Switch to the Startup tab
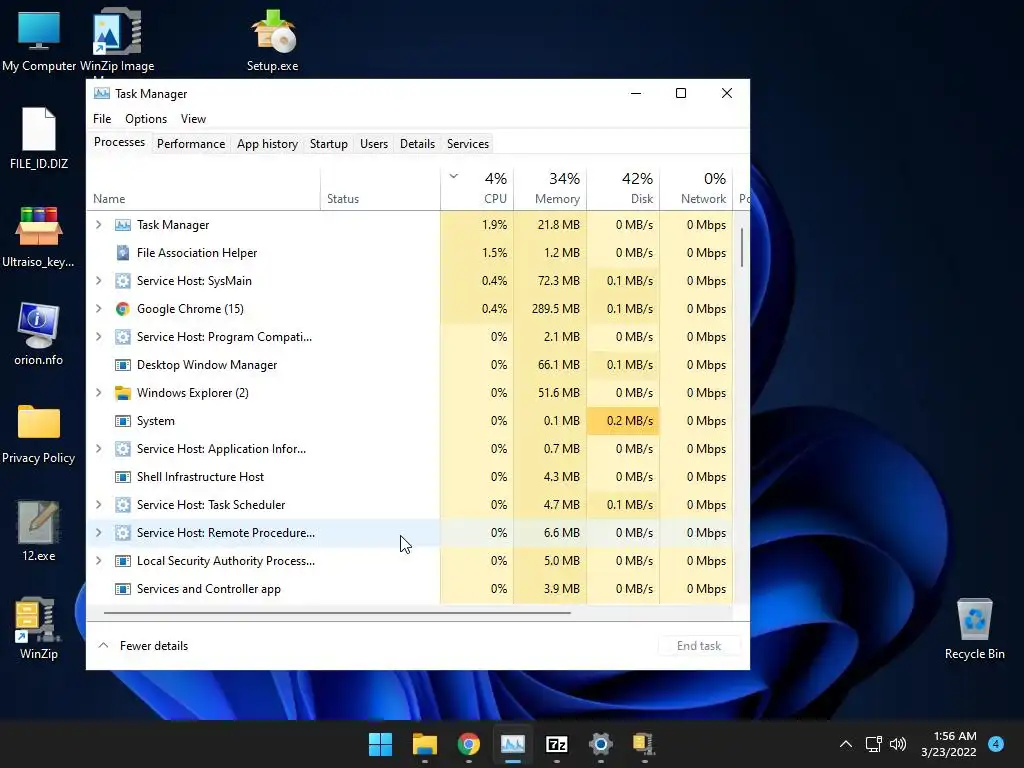The image size is (1024, 768). [328, 144]
